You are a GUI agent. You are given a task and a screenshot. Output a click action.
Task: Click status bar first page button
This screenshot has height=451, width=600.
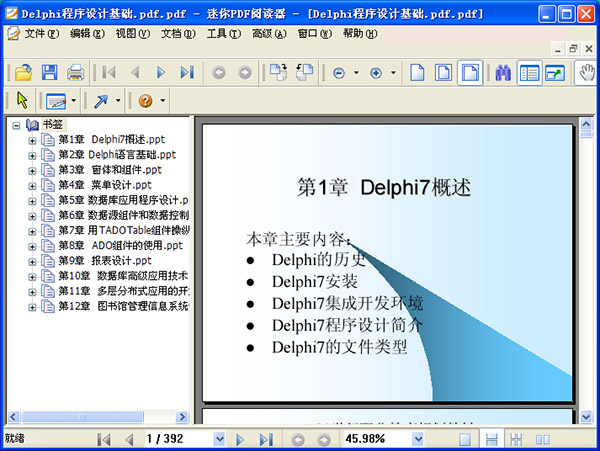tap(104, 439)
